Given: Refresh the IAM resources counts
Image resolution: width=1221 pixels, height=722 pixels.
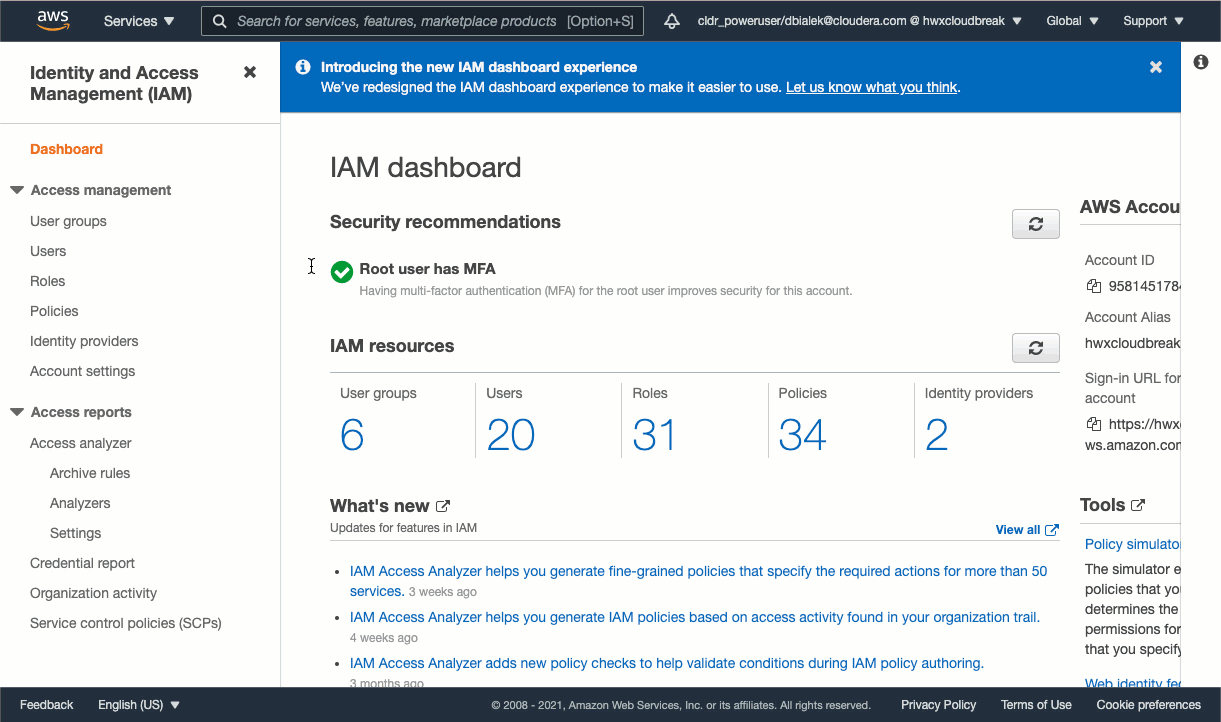Looking at the screenshot, I should pyautogui.click(x=1035, y=348).
